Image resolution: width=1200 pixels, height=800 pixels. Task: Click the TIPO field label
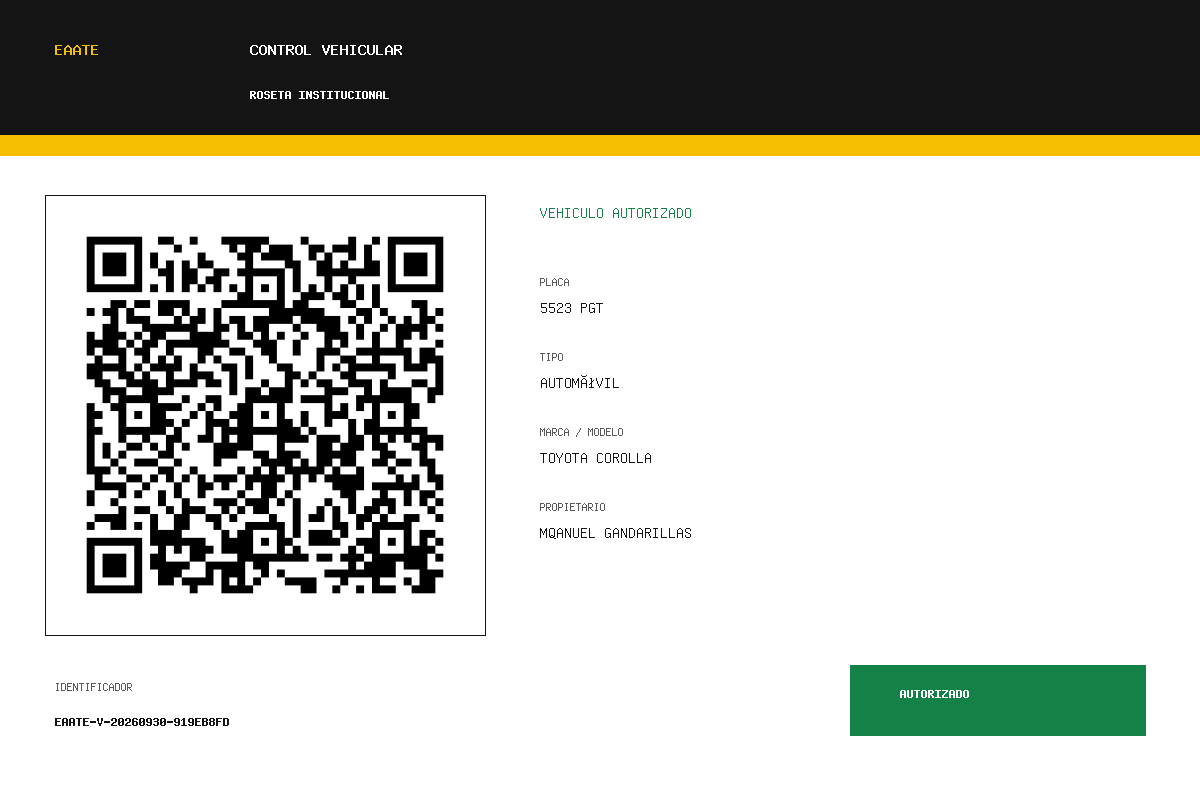tap(551, 357)
